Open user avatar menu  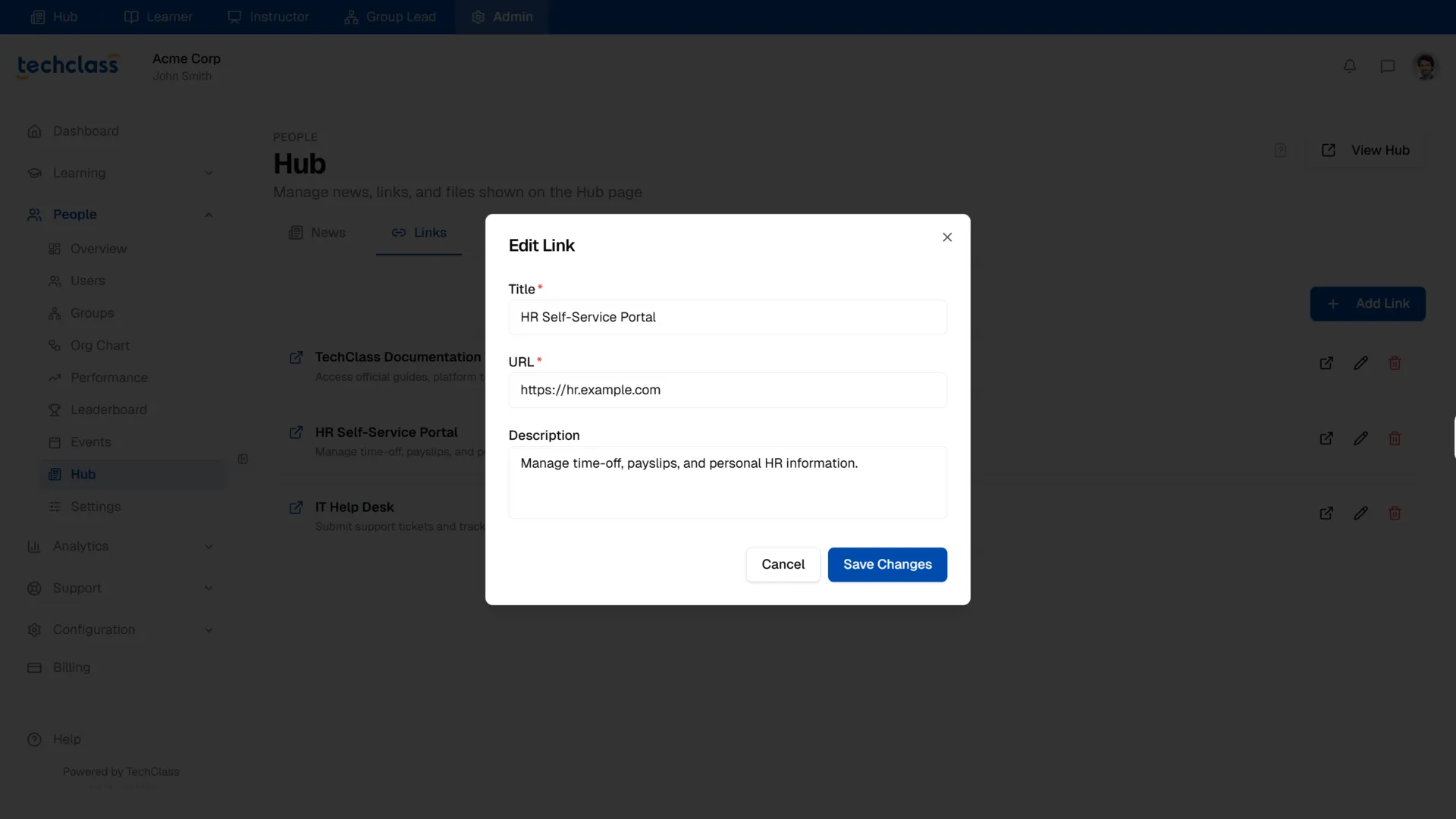1426,66
